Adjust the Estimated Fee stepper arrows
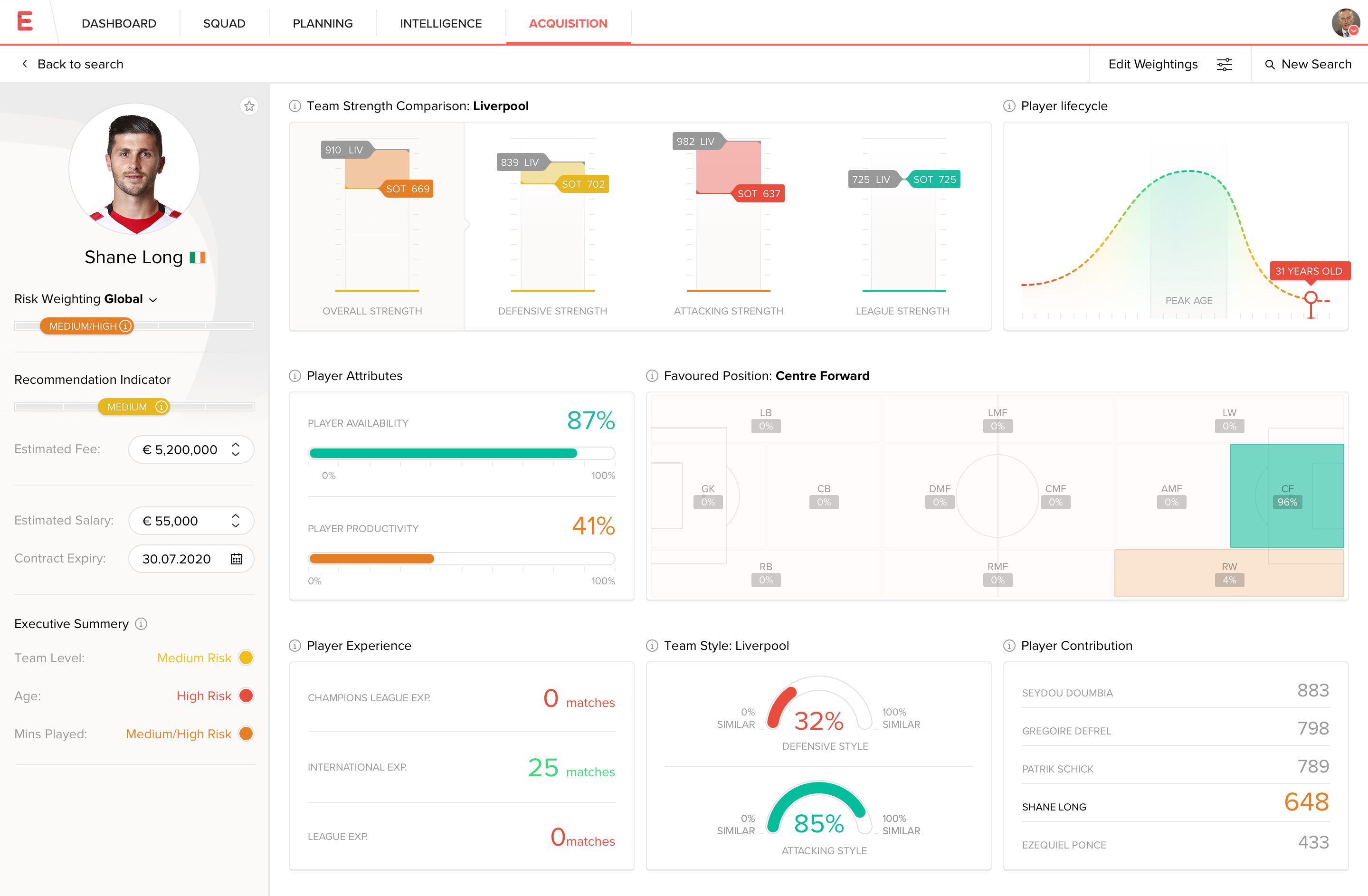1368x896 pixels. pos(235,449)
